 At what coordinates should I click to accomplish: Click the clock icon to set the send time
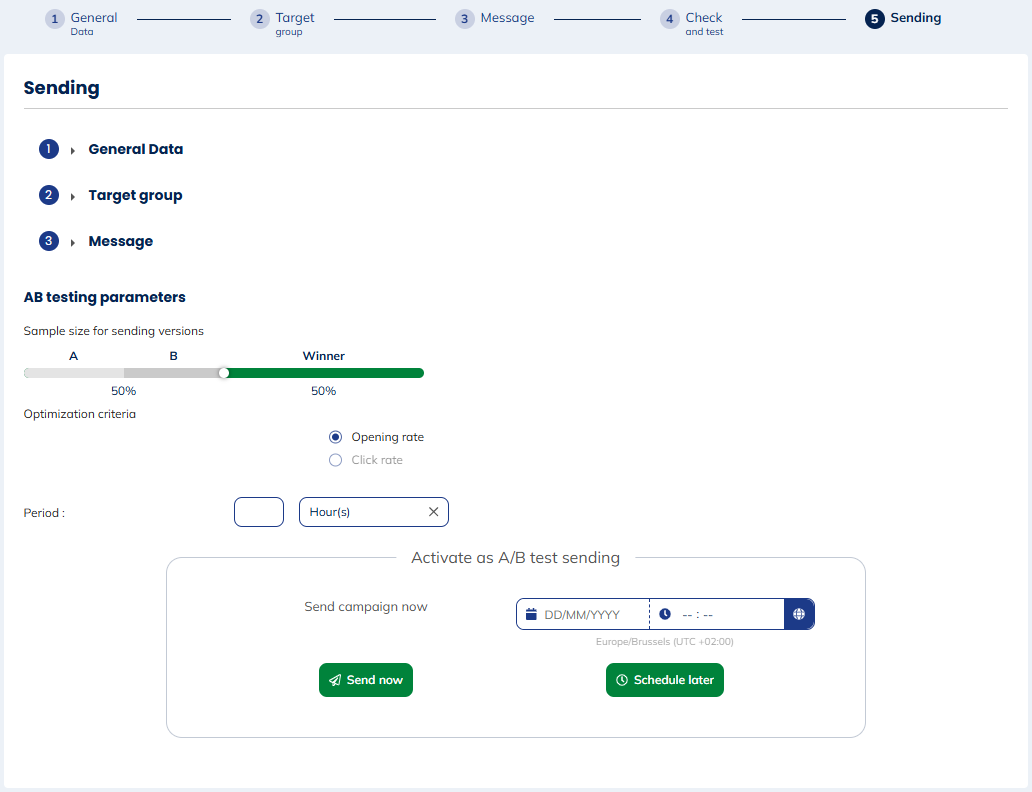(x=665, y=613)
